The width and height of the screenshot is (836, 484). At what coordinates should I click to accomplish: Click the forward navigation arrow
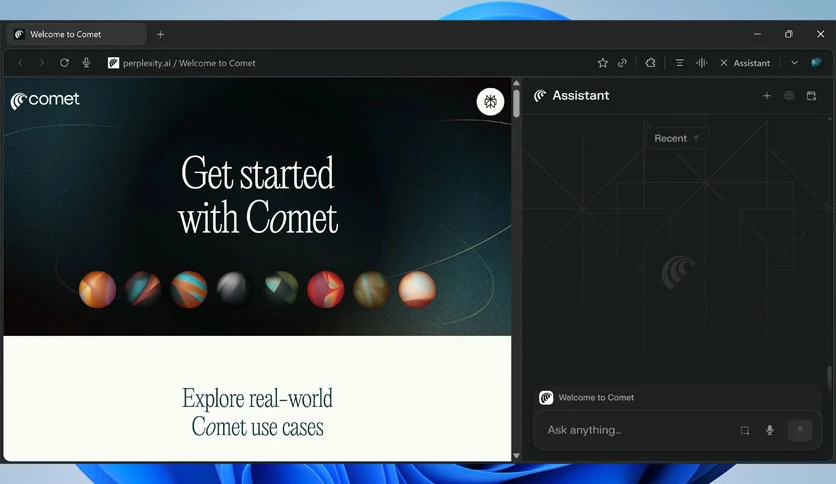(x=42, y=63)
